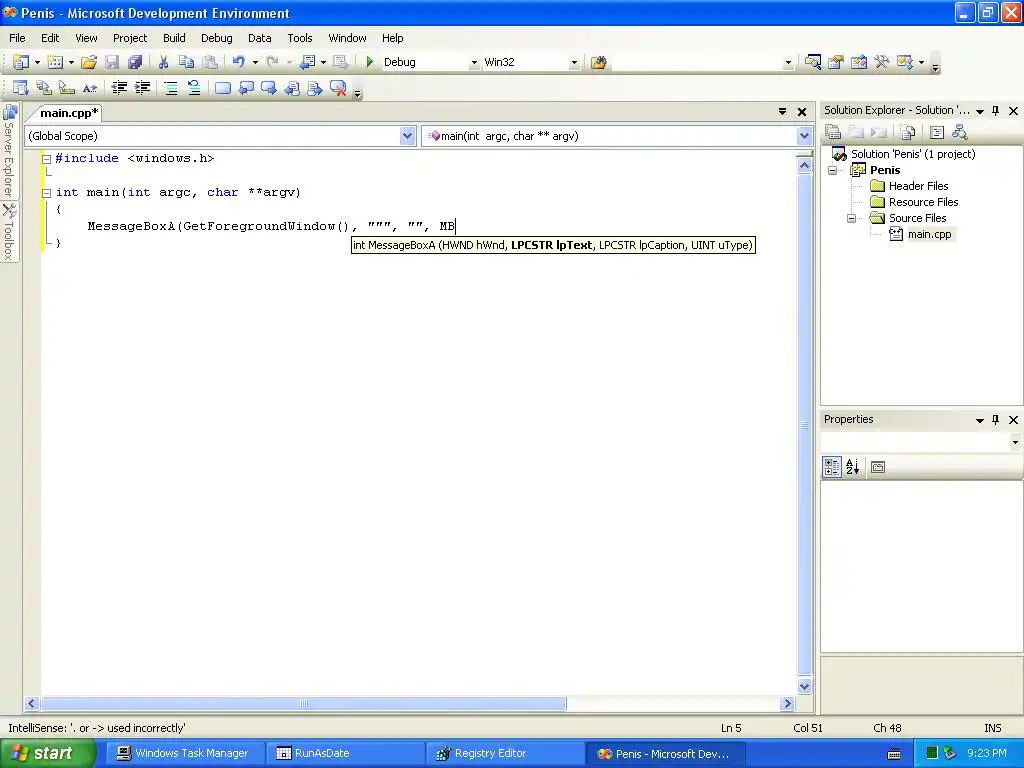The height and width of the screenshot is (768, 1024).
Task: Open the Object Browser toolbar icon
Action: tap(859, 62)
